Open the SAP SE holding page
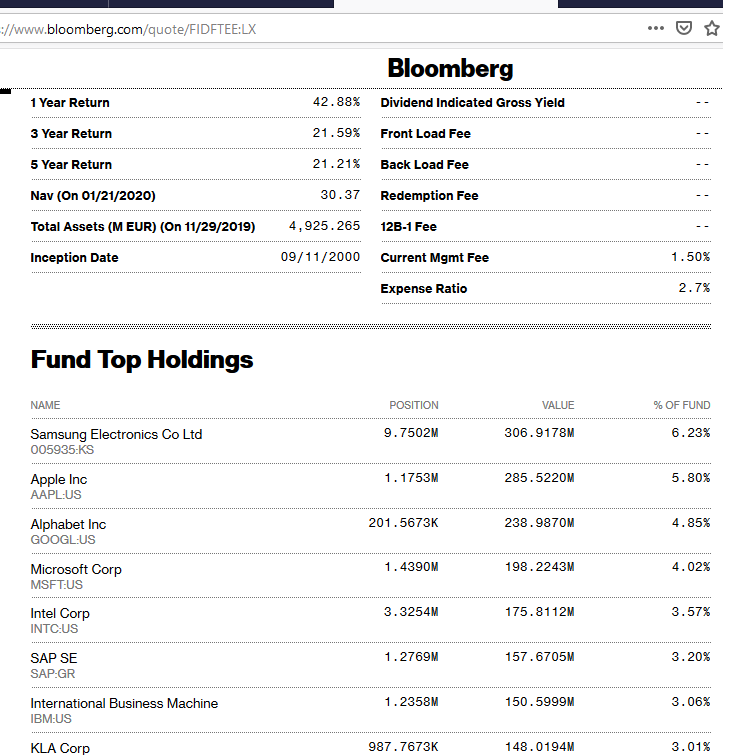737x755 pixels. point(54,658)
